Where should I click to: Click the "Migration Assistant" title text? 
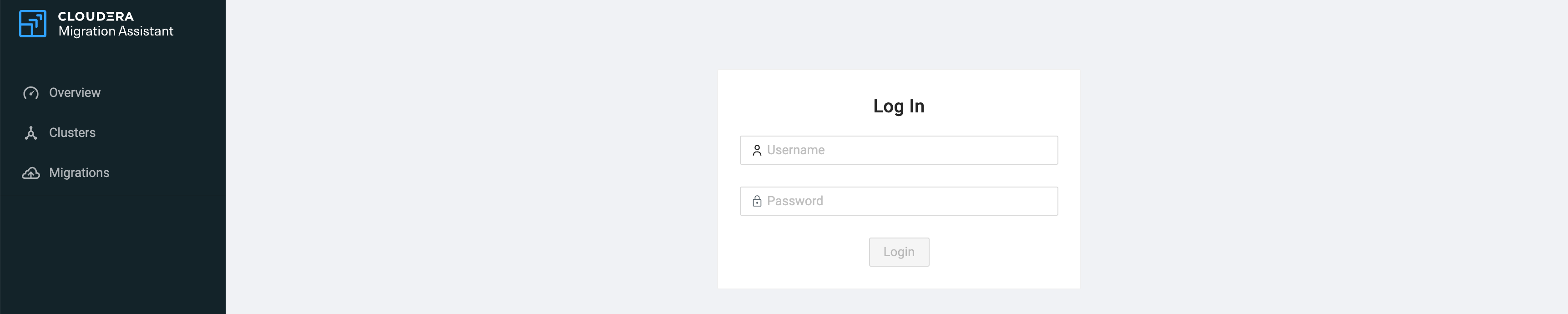point(116,32)
